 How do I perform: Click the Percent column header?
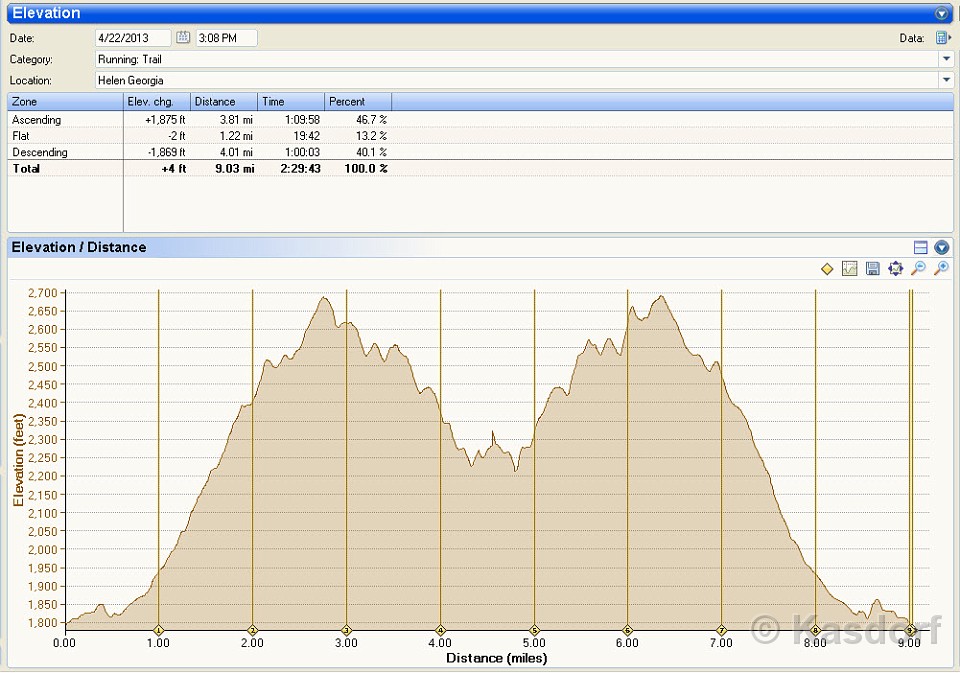[x=357, y=102]
